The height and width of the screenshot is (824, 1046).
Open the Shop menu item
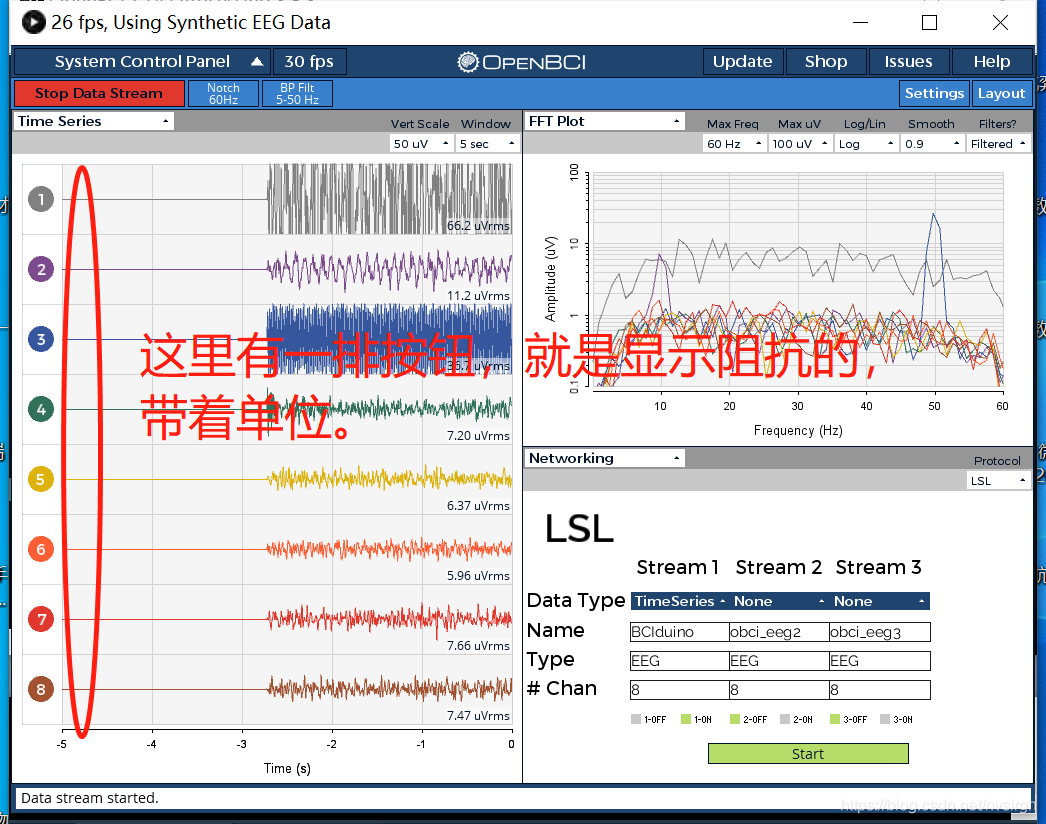[826, 61]
